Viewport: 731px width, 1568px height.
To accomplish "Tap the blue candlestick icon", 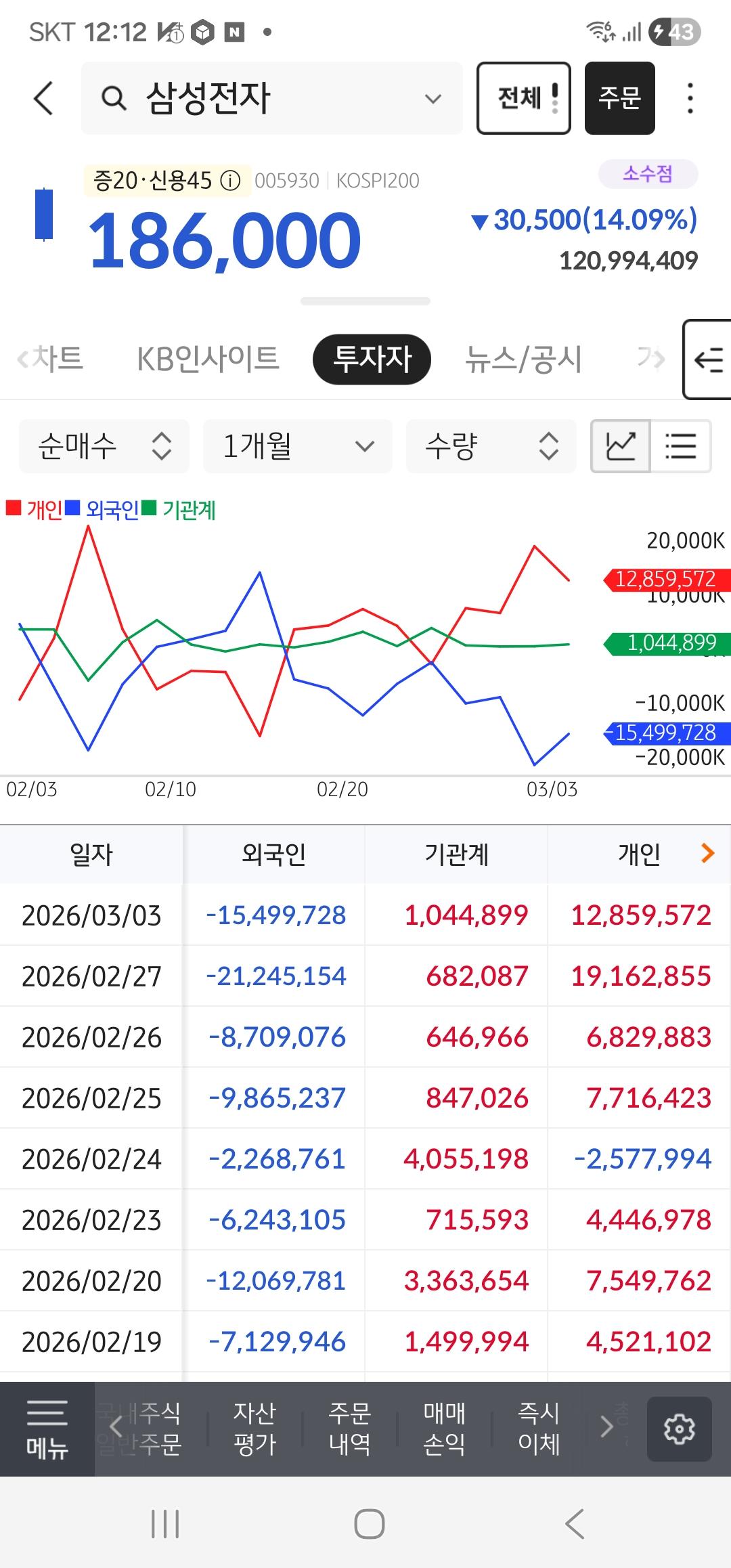I will click(x=44, y=214).
